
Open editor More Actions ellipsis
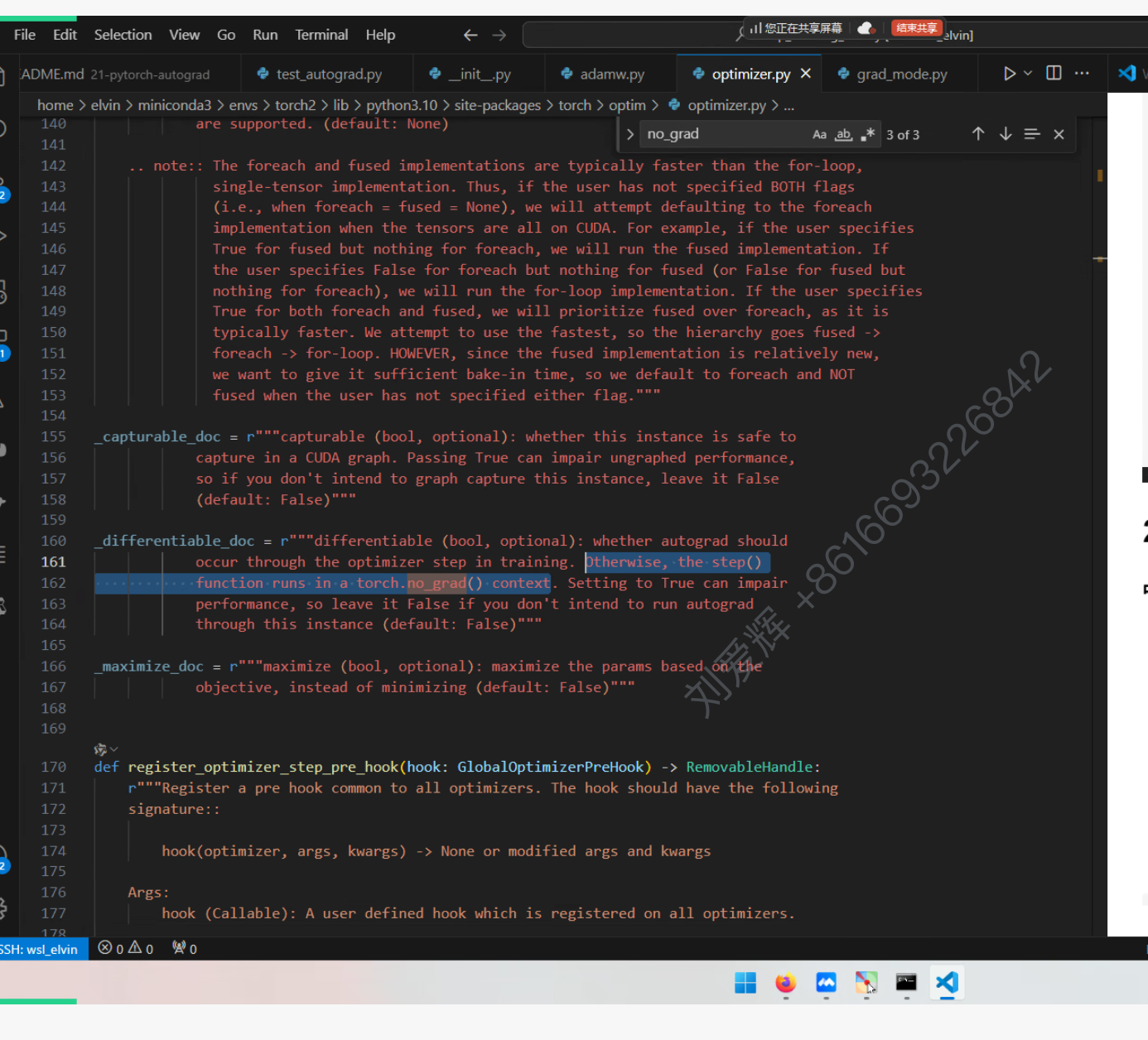coord(1082,74)
